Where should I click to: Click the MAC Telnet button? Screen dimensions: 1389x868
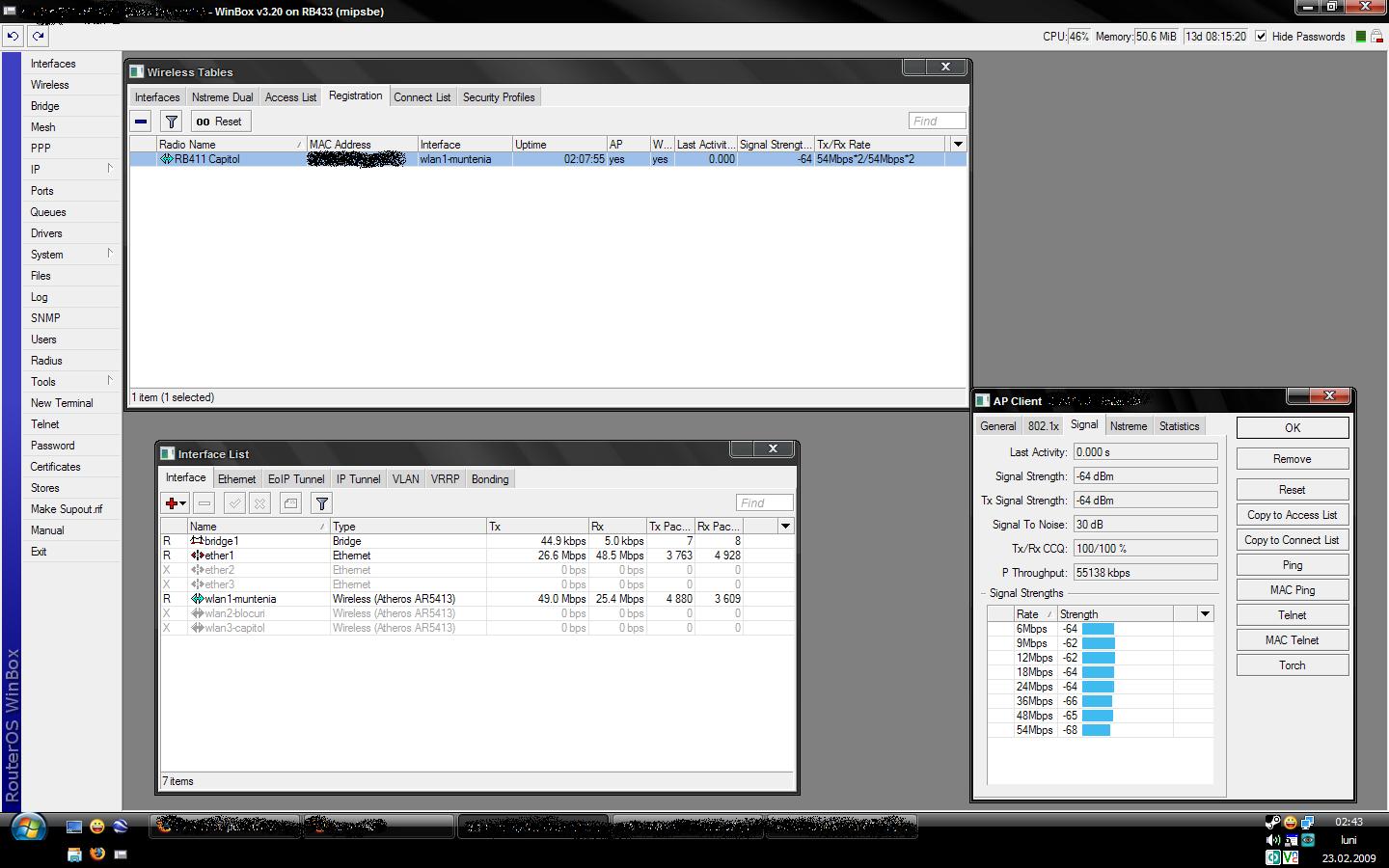[x=1293, y=640]
